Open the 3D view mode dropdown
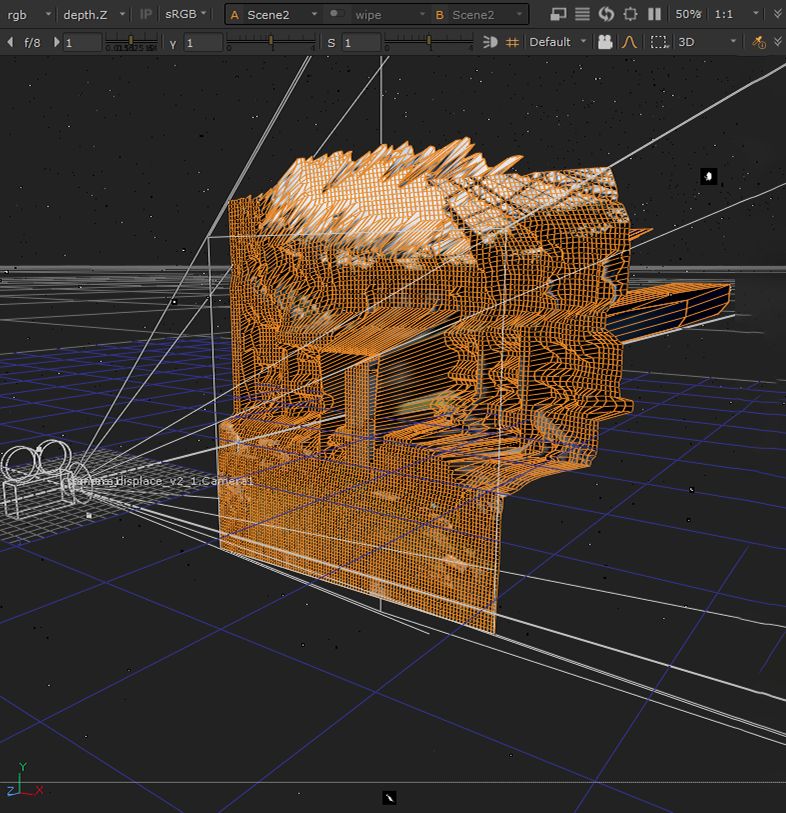This screenshot has width=786, height=813. (706, 42)
